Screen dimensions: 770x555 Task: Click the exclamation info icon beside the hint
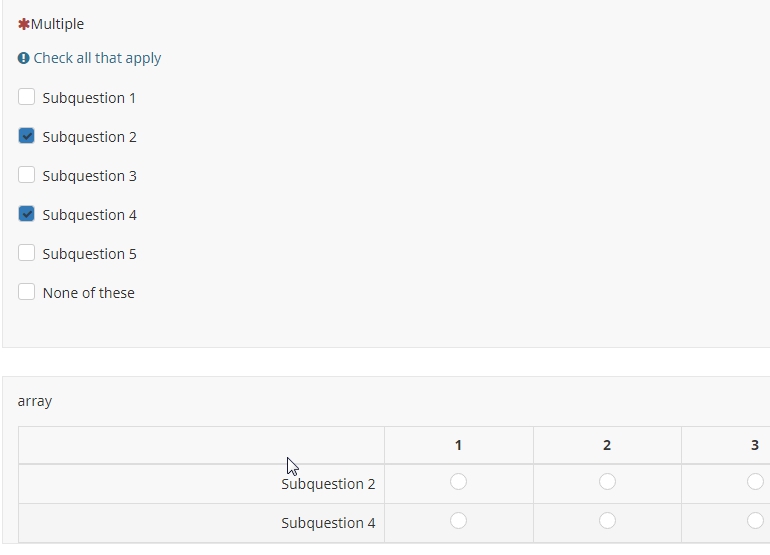tap(23, 58)
